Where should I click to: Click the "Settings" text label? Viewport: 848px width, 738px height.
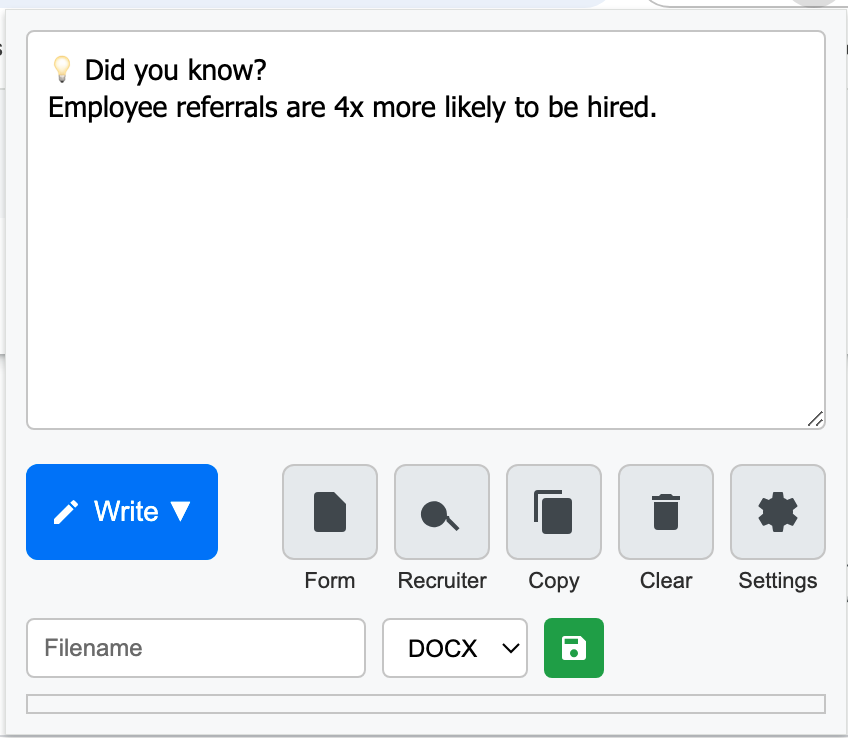(777, 581)
